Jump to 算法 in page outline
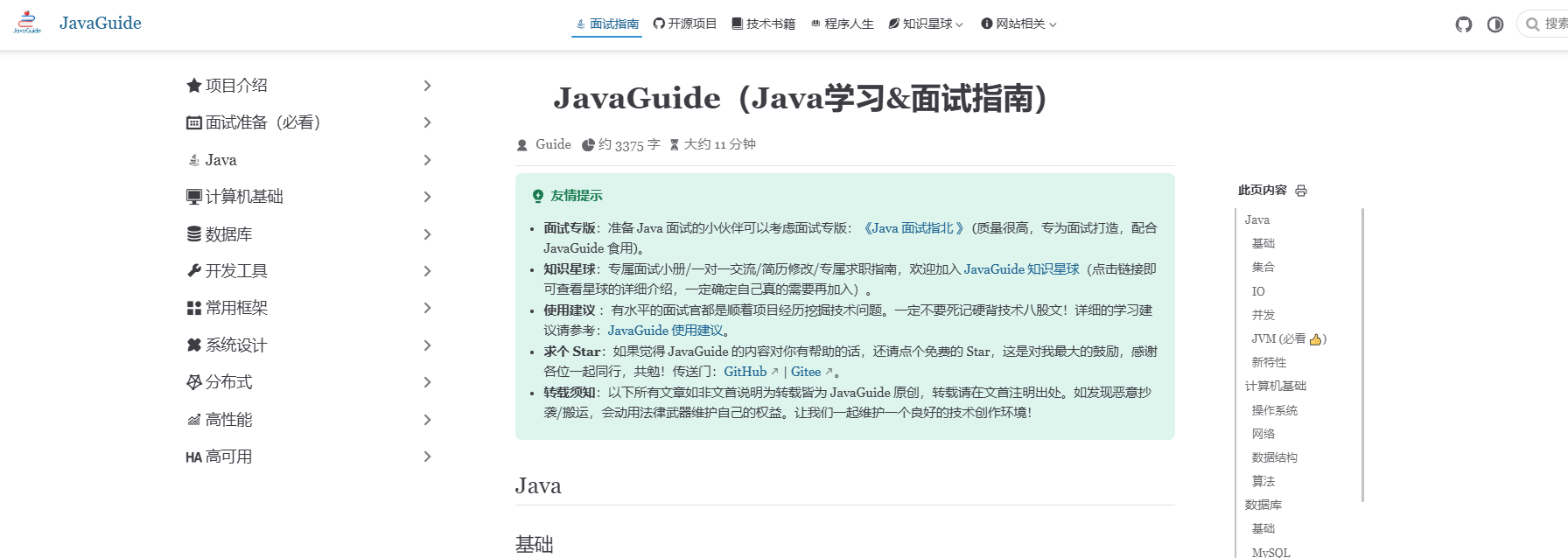Image resolution: width=1568 pixels, height=558 pixels. (x=1263, y=481)
